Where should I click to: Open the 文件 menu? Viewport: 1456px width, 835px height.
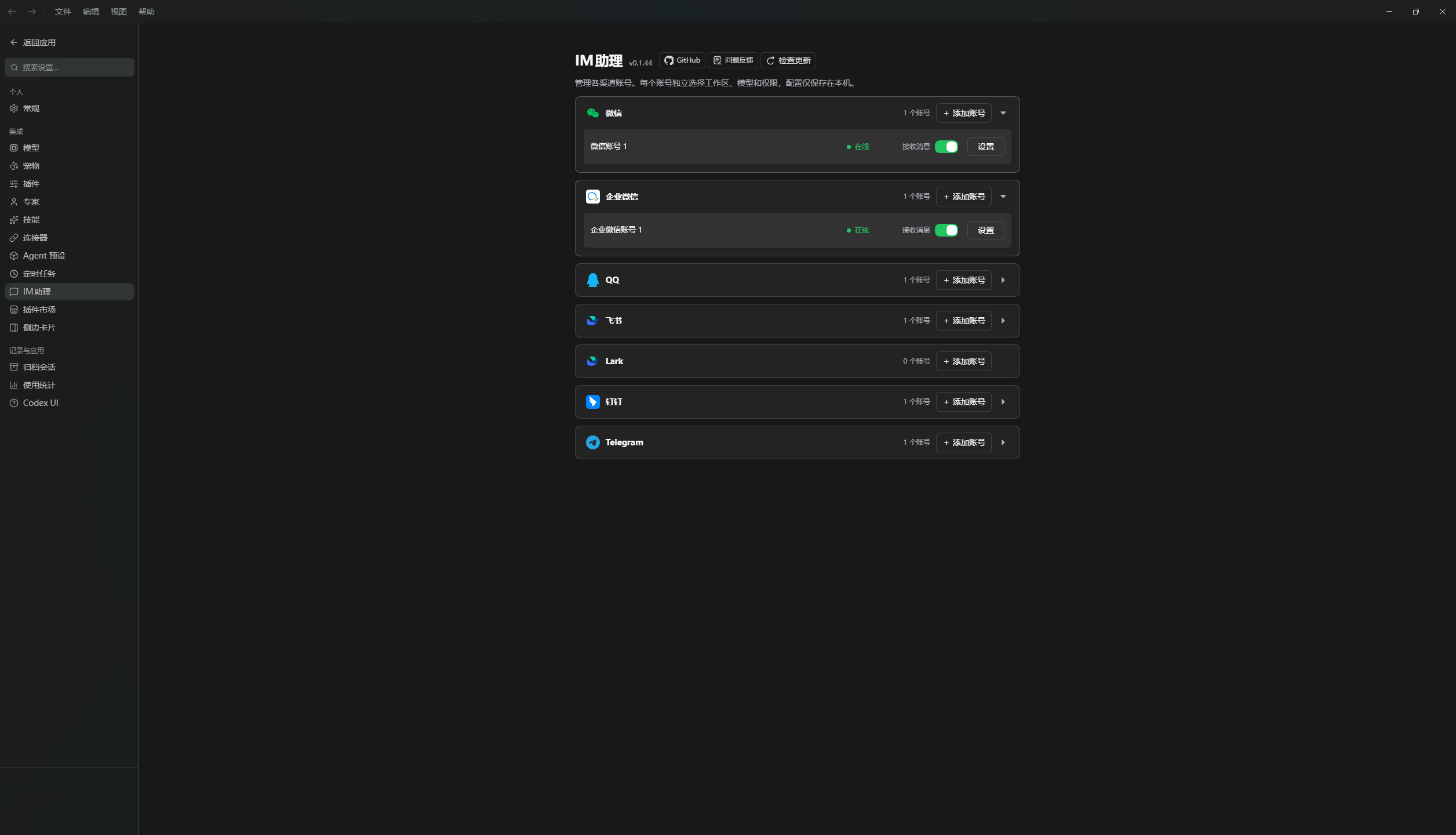[63, 12]
